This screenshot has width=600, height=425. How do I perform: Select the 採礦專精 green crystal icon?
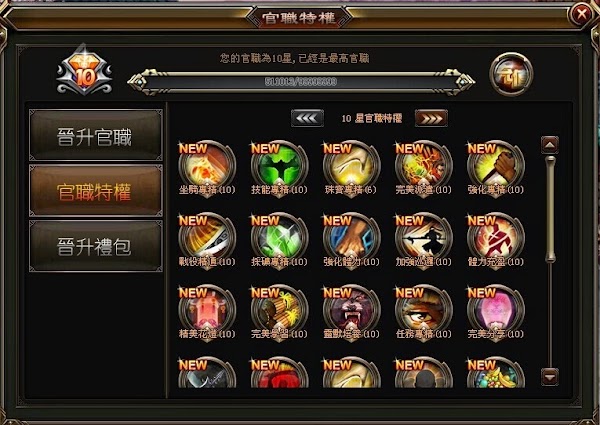[x=279, y=240]
